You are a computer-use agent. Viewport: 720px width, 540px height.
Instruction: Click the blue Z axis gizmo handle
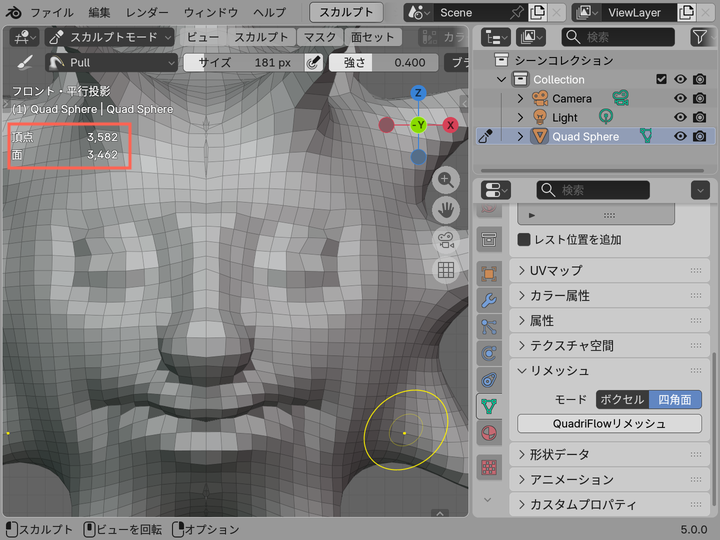[x=418, y=93]
